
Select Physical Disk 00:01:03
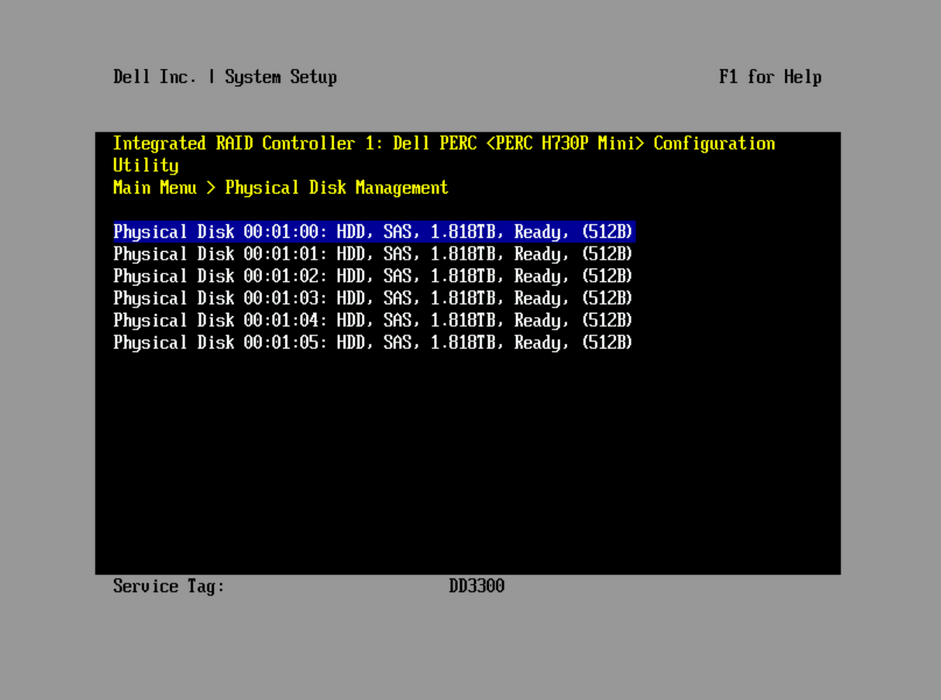coord(372,298)
